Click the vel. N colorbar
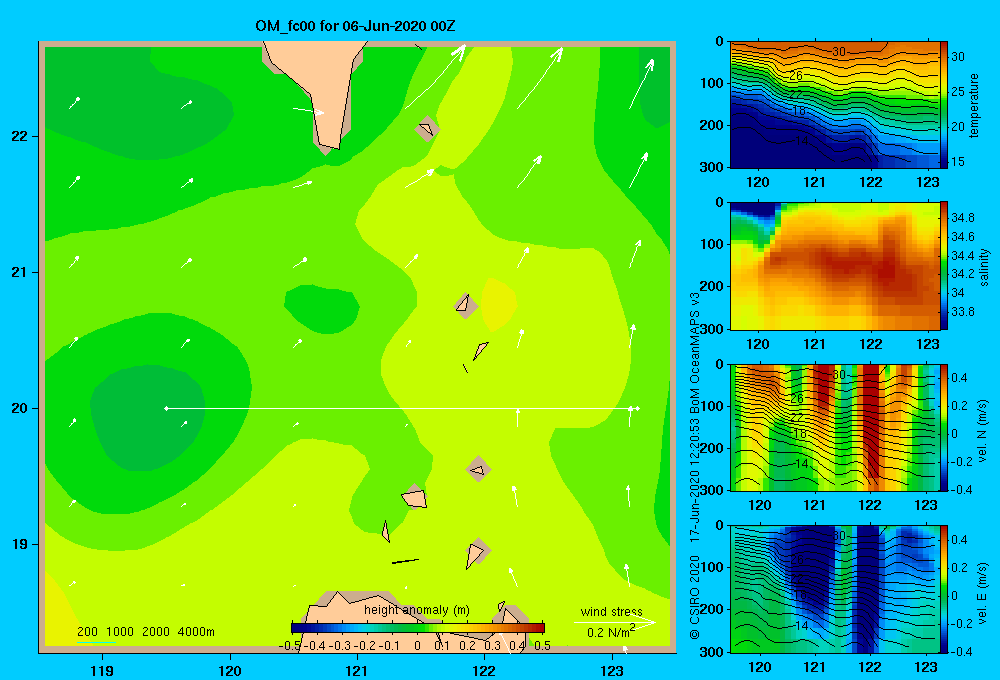 point(944,427)
